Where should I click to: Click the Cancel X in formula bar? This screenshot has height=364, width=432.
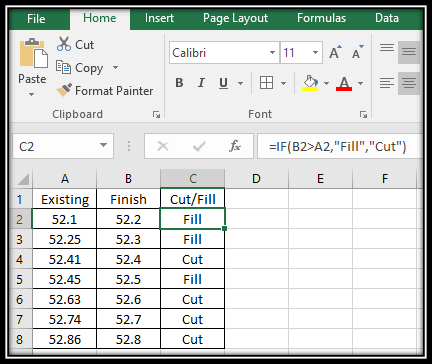tap(163, 146)
